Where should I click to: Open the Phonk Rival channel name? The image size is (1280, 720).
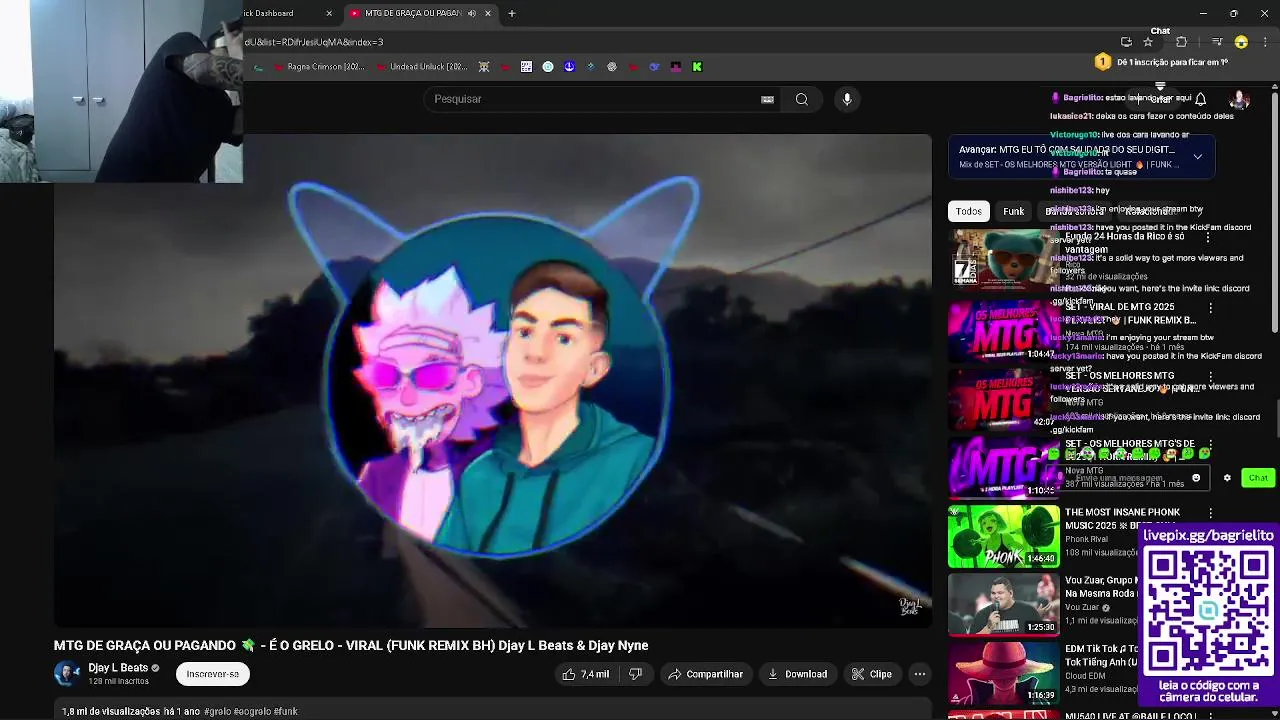1087,539
